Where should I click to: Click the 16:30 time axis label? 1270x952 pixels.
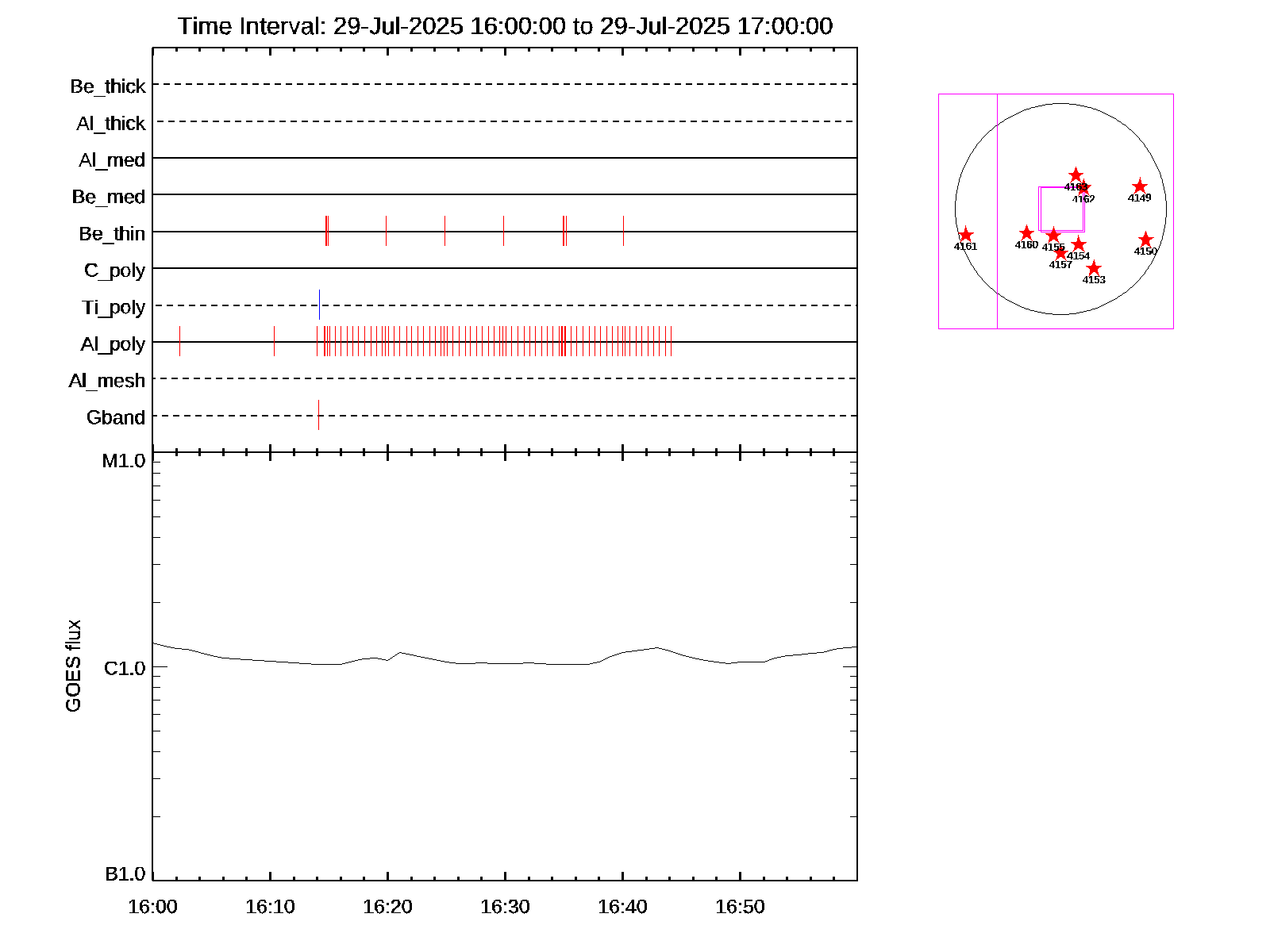pyautogui.click(x=505, y=907)
